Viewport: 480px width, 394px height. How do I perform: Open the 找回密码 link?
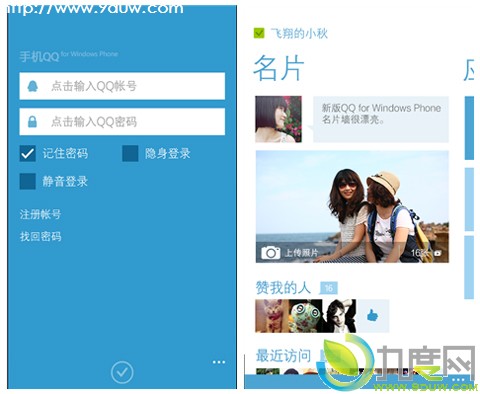(40, 236)
